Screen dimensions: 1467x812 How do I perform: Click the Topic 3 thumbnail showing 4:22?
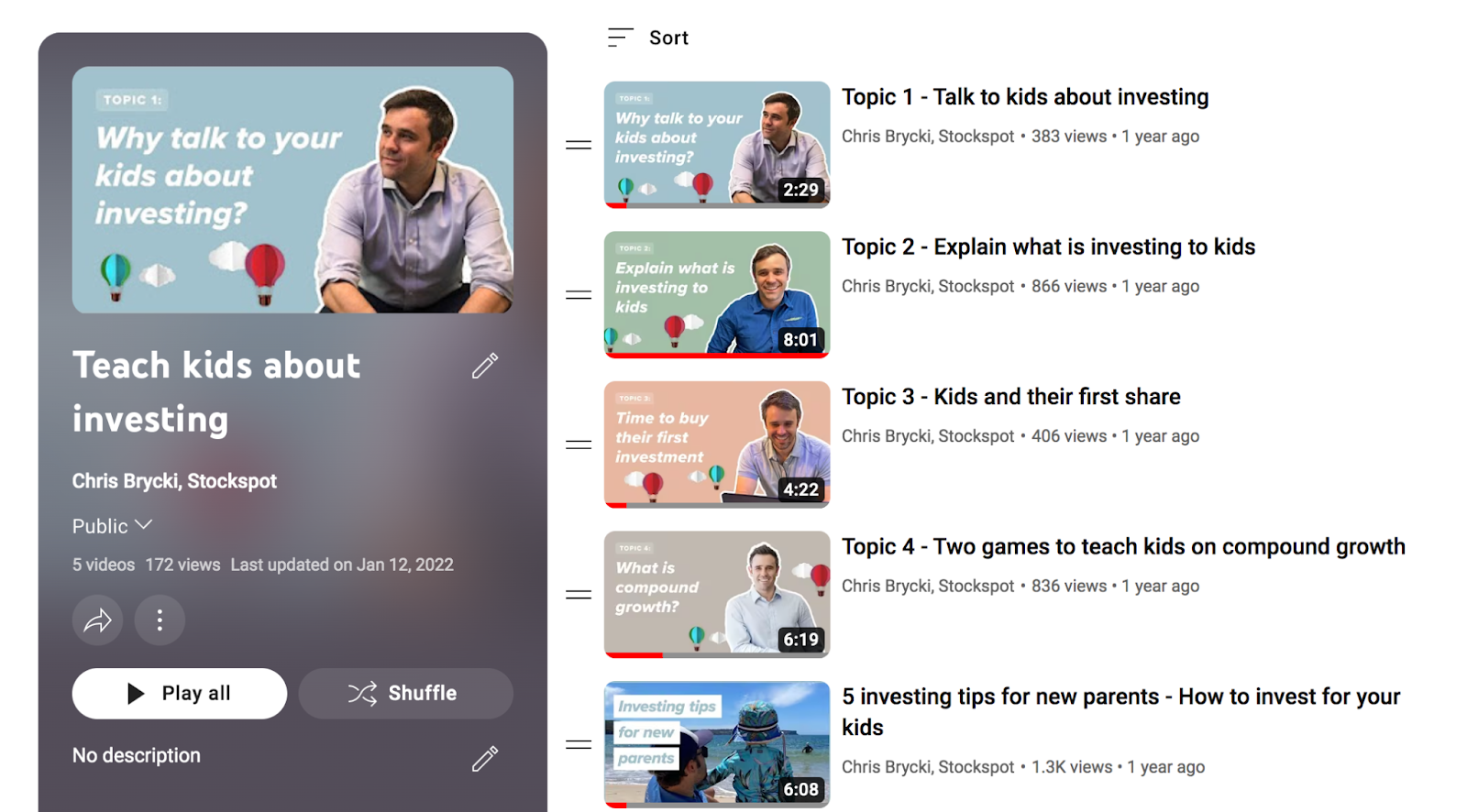[x=717, y=444]
